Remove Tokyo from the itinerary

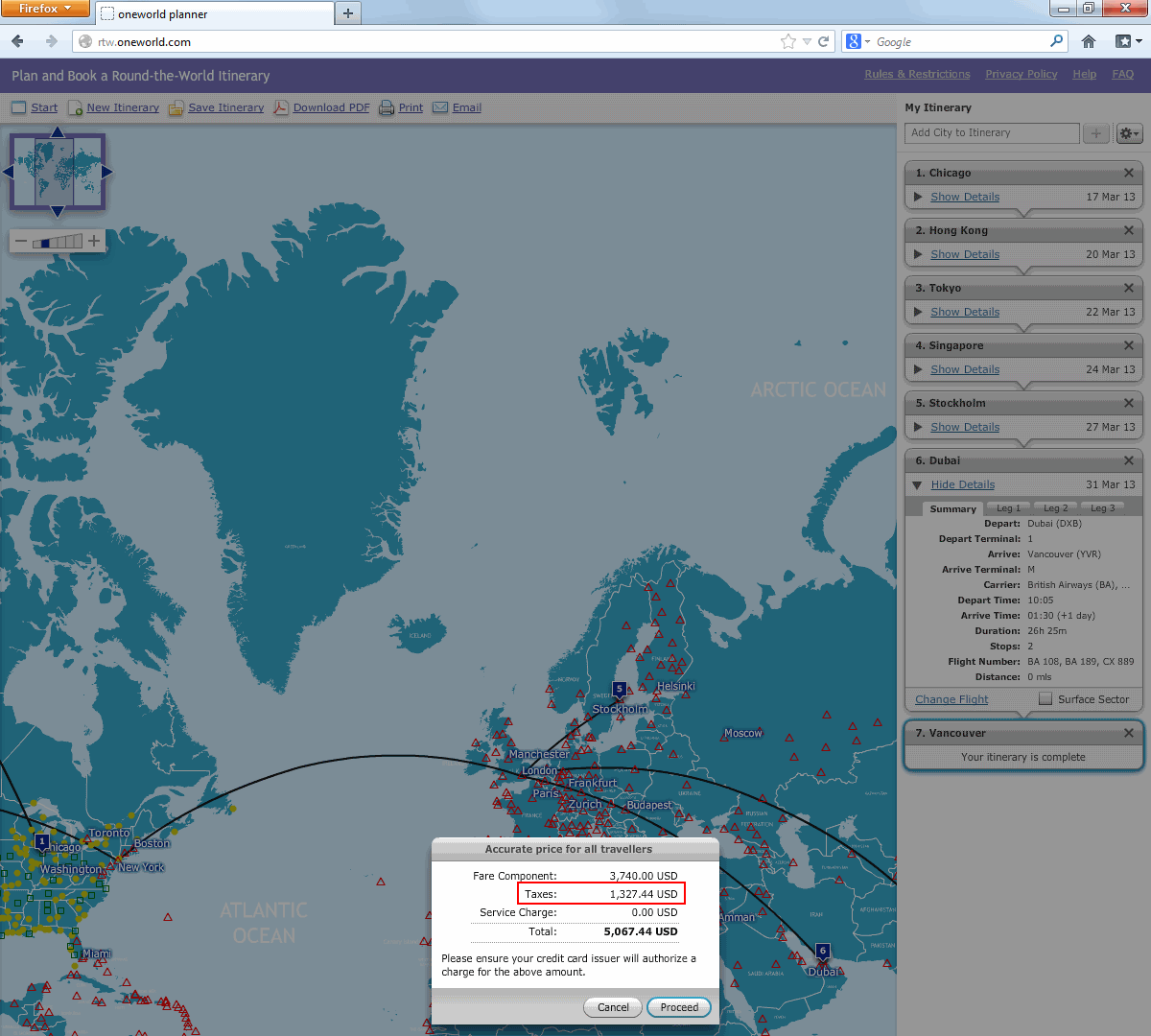pyautogui.click(x=1129, y=288)
